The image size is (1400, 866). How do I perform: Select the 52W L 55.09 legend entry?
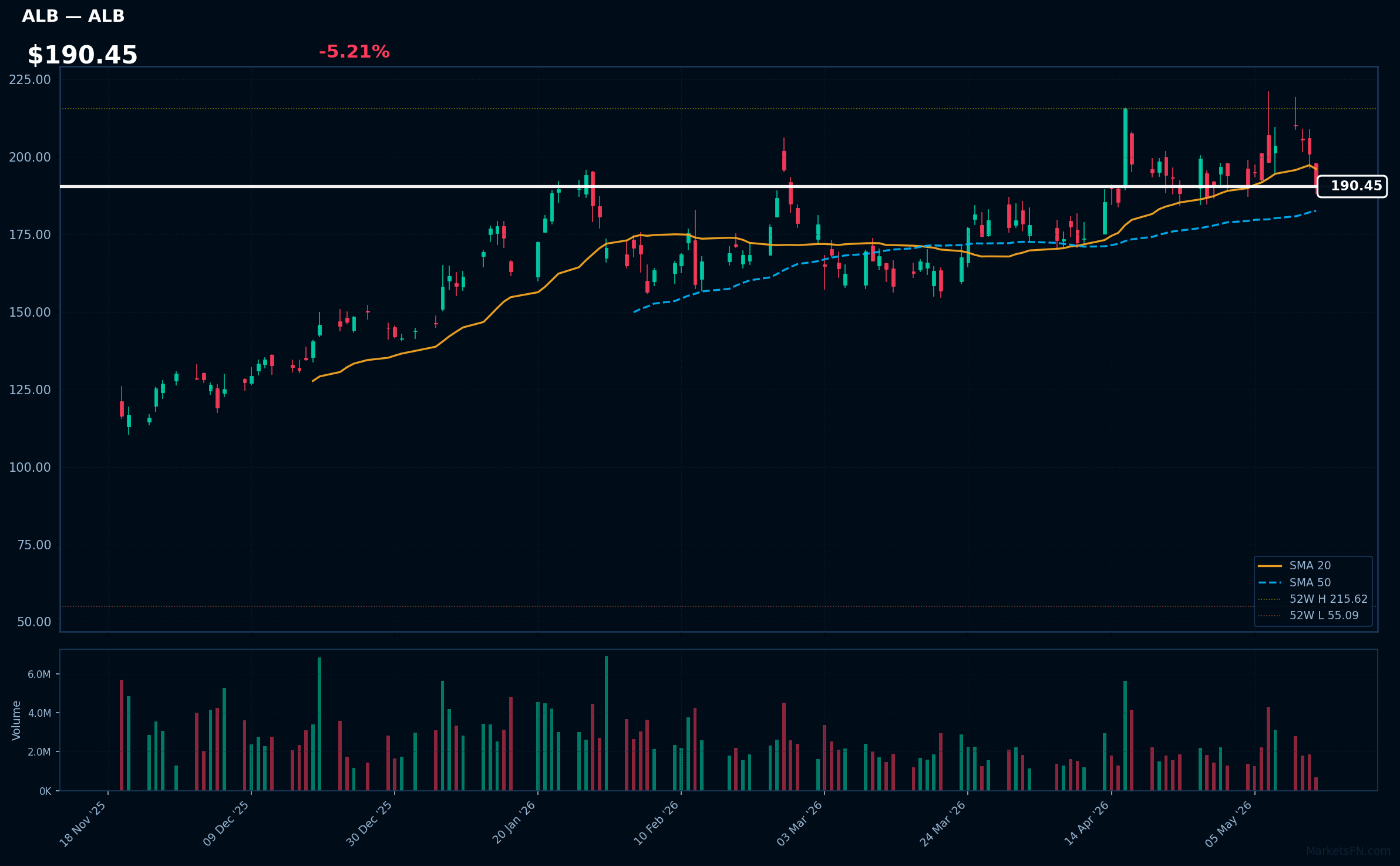pyautogui.click(x=1308, y=616)
